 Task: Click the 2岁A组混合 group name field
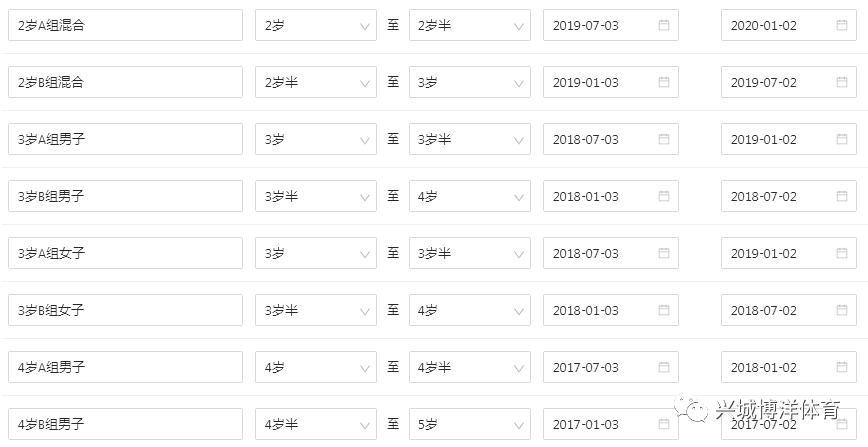(x=125, y=25)
